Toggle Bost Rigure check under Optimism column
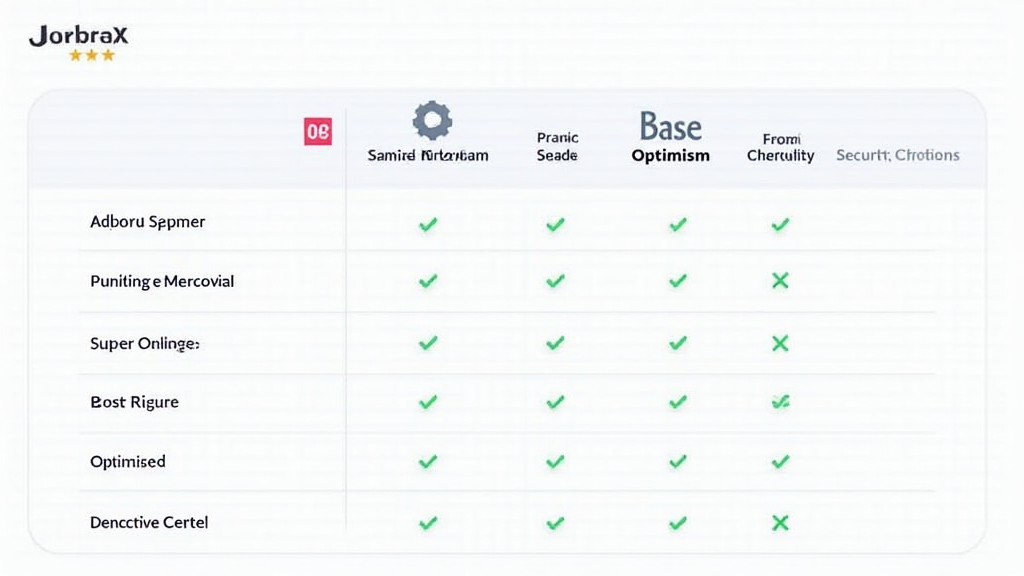1024x576 pixels. (678, 402)
